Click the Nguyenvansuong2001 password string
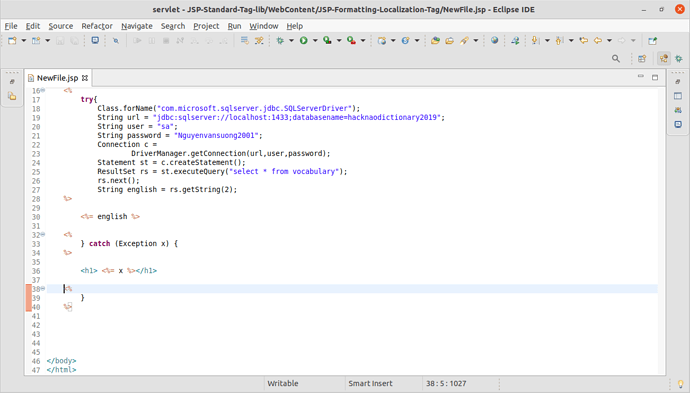This screenshot has height=393, width=690. click(217, 135)
